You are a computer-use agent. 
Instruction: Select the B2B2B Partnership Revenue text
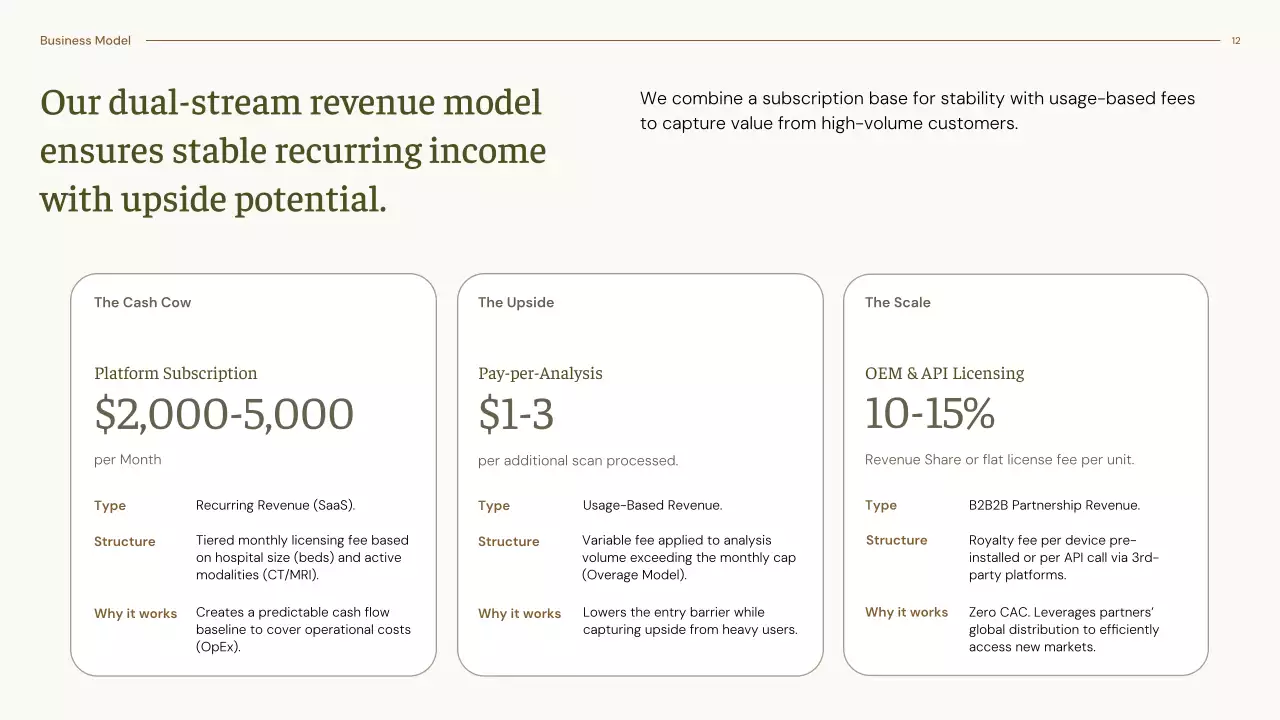[1054, 506]
